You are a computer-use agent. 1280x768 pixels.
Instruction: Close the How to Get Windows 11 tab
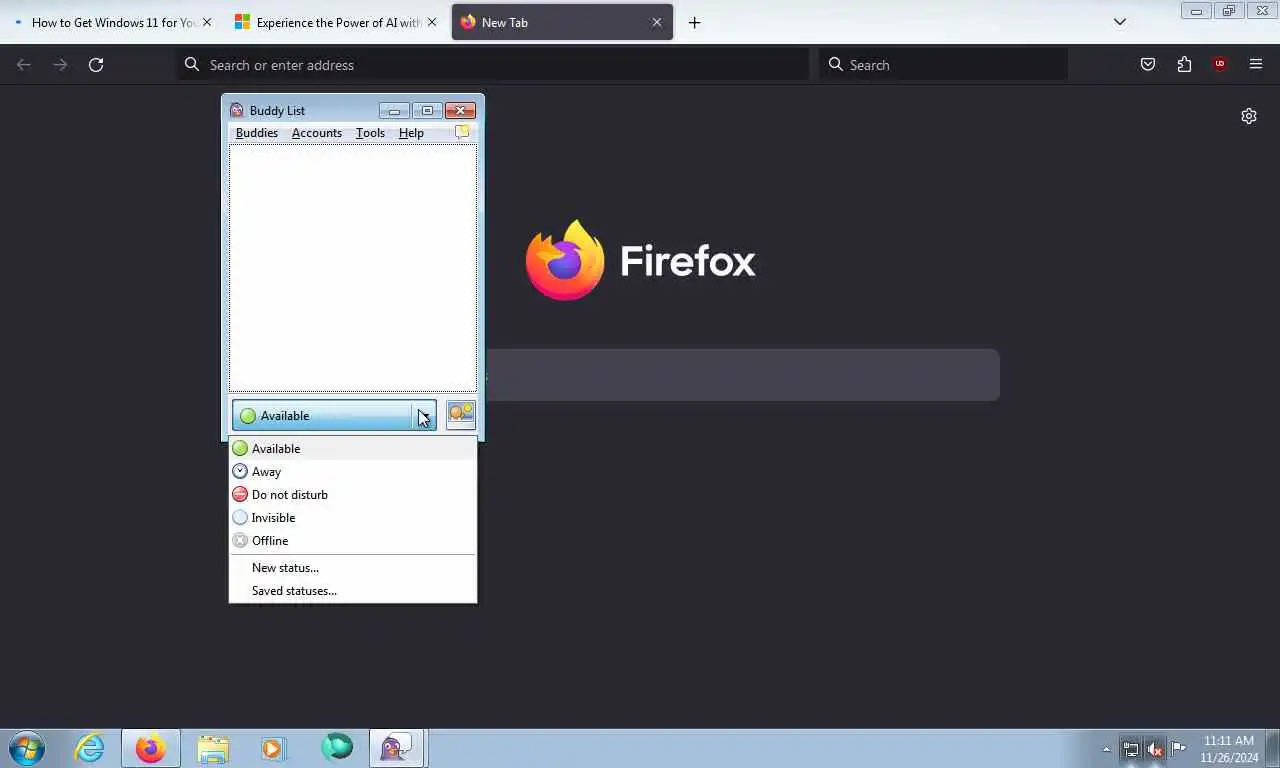pos(207,22)
